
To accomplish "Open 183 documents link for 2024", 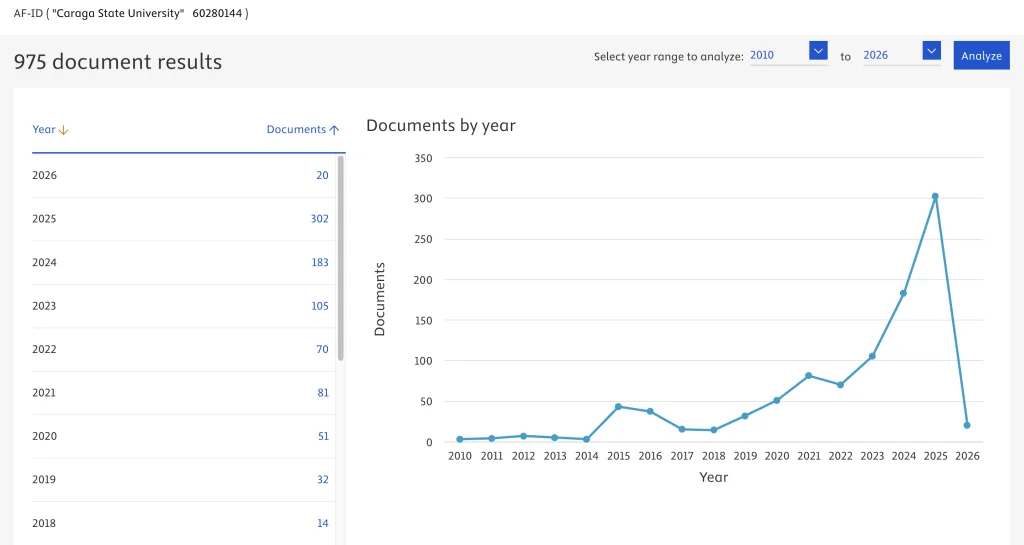I will click(319, 263).
